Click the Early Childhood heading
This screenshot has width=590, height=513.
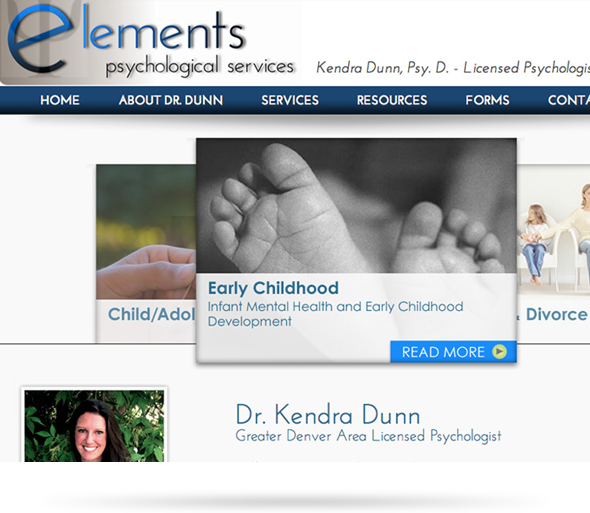coord(273,288)
